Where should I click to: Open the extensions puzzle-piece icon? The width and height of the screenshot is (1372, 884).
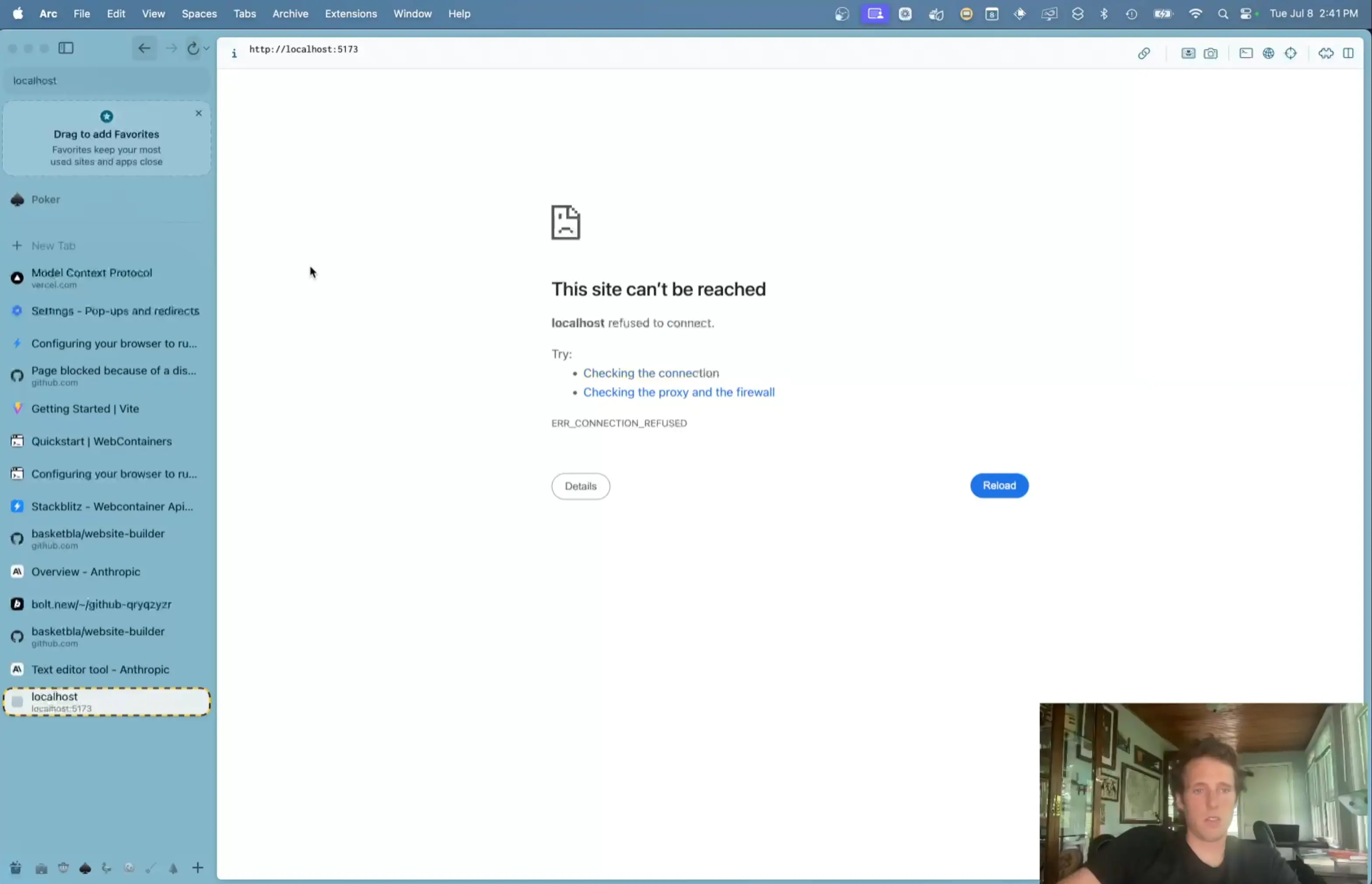(x=1326, y=53)
